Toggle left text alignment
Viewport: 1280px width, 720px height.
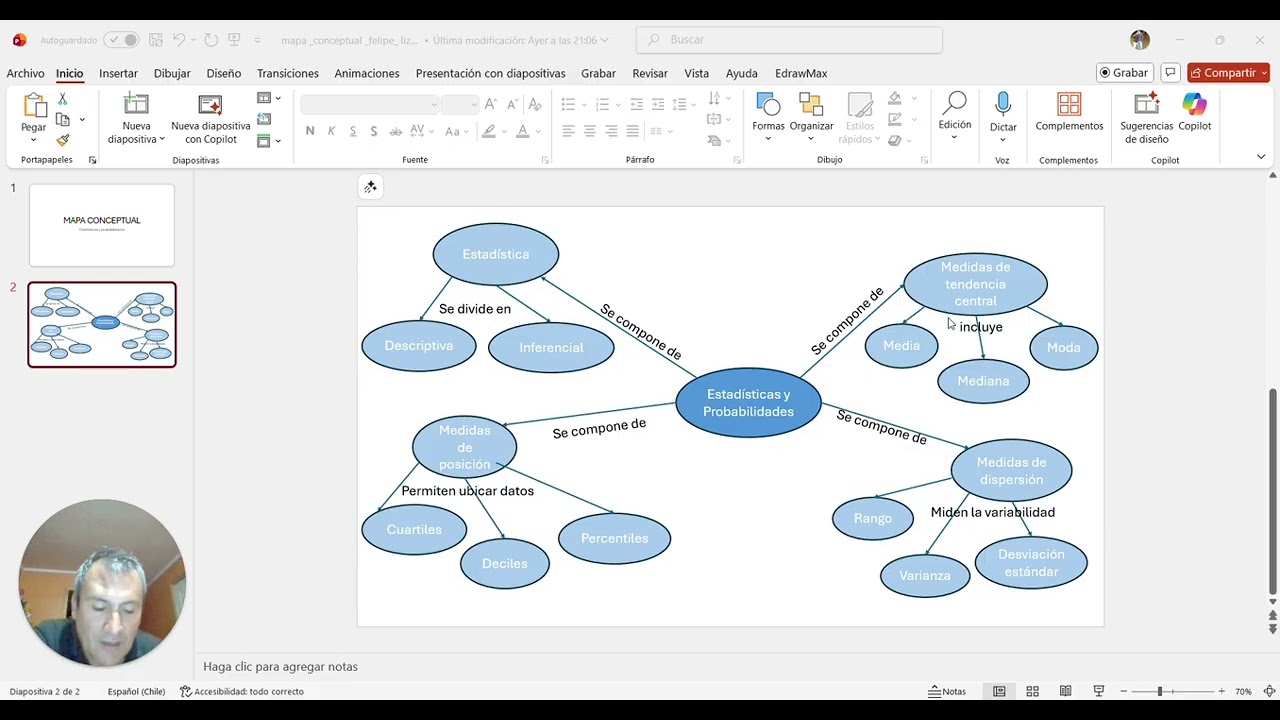click(568, 131)
